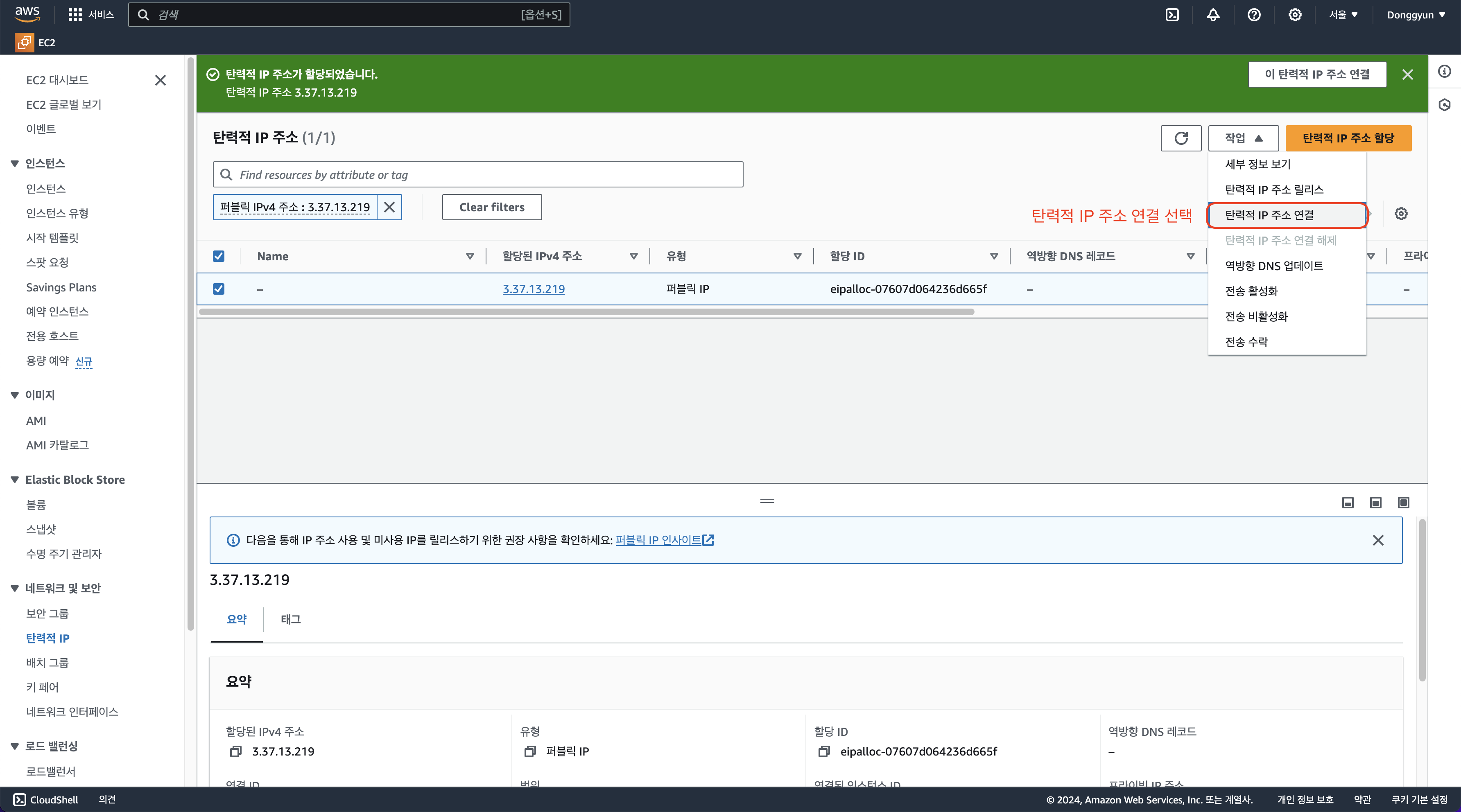Viewport: 1461px width, 812px height.
Task: Uncheck the select-all checkbox in table header
Action: click(218, 256)
